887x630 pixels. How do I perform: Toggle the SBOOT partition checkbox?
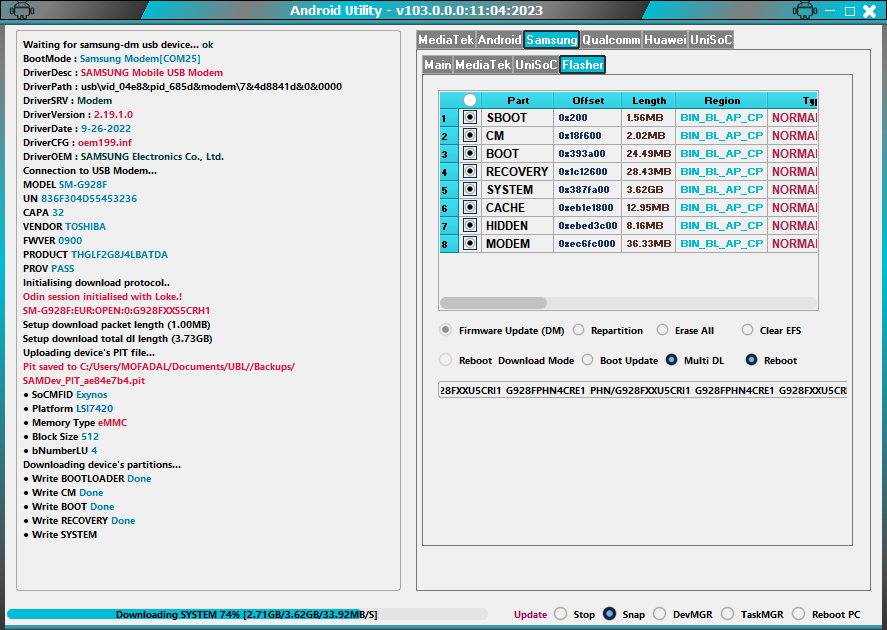click(470, 117)
